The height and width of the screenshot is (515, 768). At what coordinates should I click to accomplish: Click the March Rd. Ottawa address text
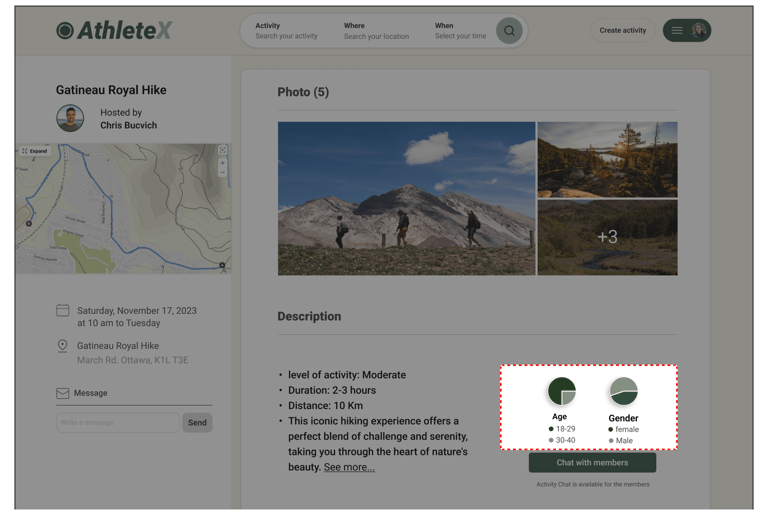[132, 360]
